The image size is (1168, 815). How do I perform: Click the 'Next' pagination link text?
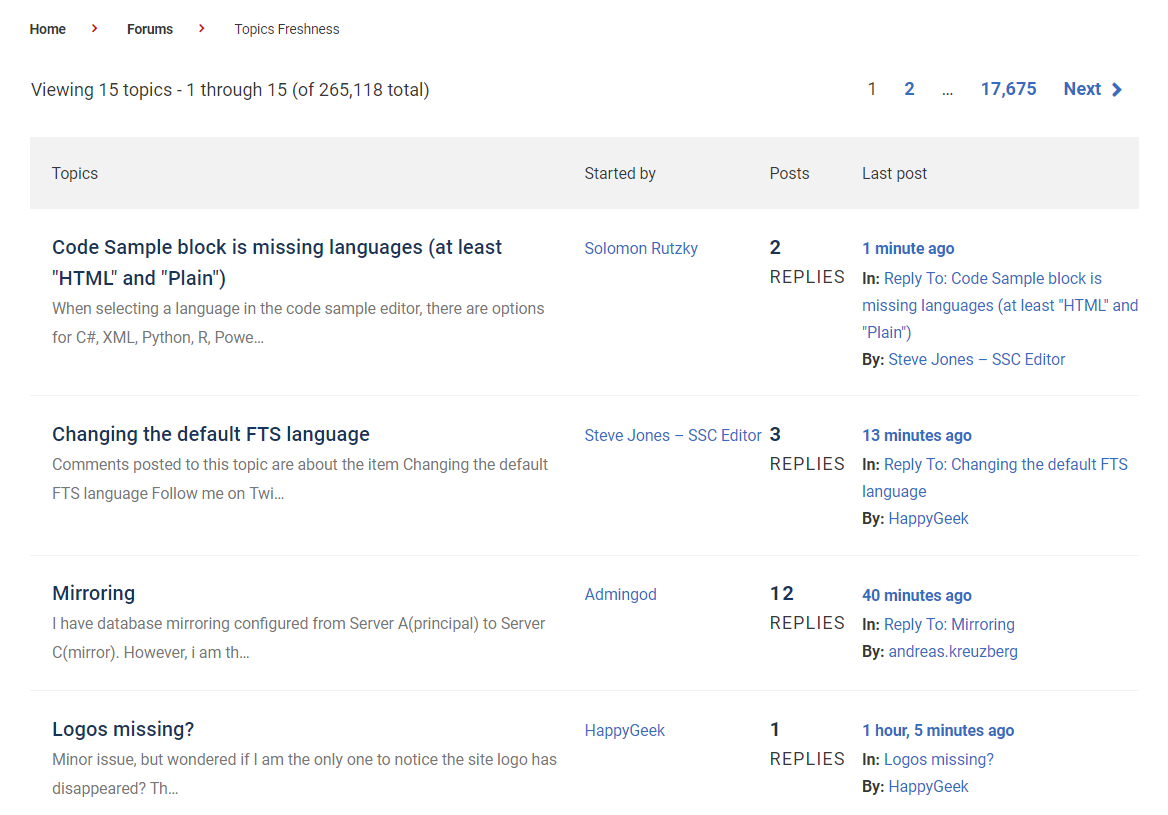(x=1082, y=89)
